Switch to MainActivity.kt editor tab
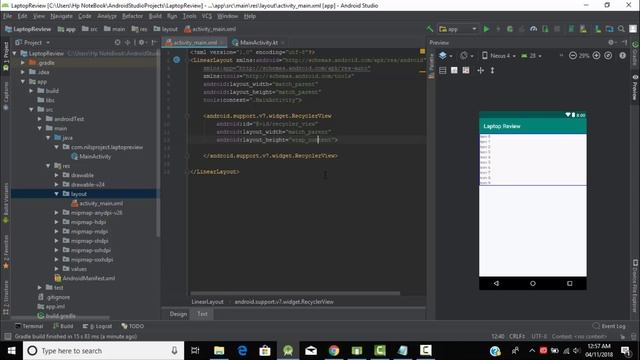Image resolution: width=640 pixels, height=360 pixels. pyautogui.click(x=258, y=42)
